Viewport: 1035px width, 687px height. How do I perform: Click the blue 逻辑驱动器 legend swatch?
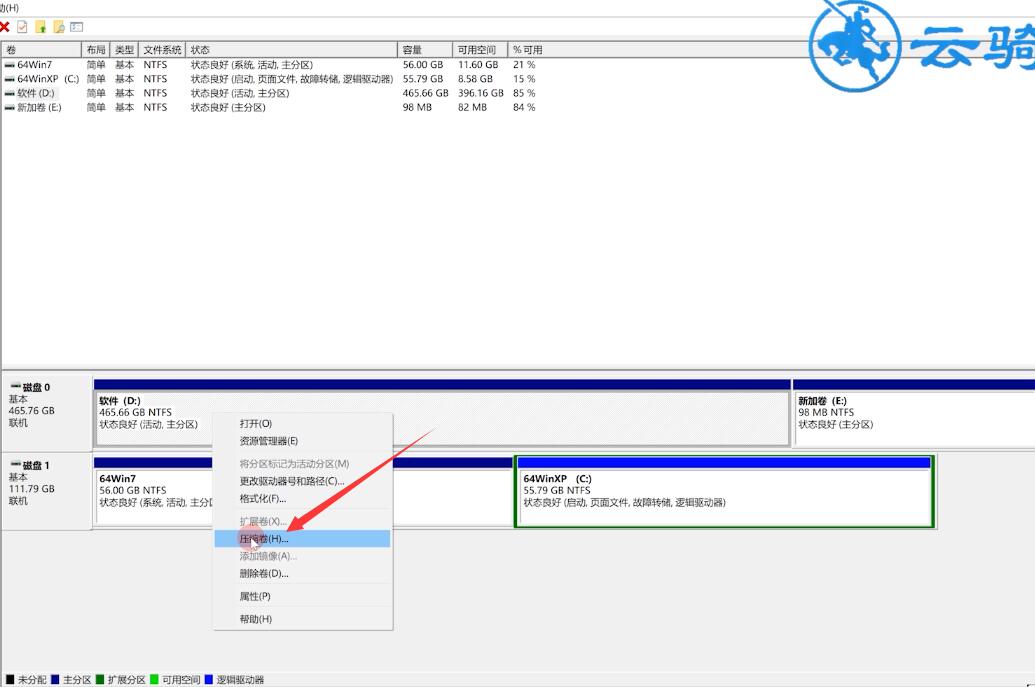coord(209,680)
